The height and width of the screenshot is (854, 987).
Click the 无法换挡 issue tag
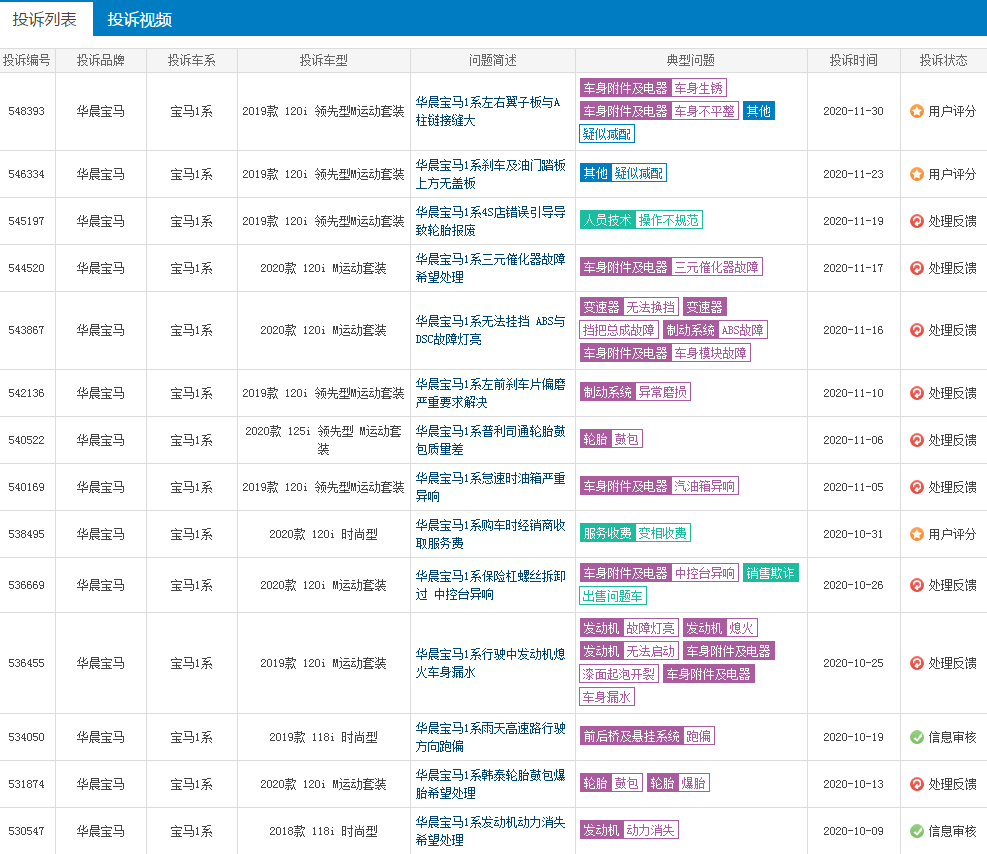[x=651, y=307]
